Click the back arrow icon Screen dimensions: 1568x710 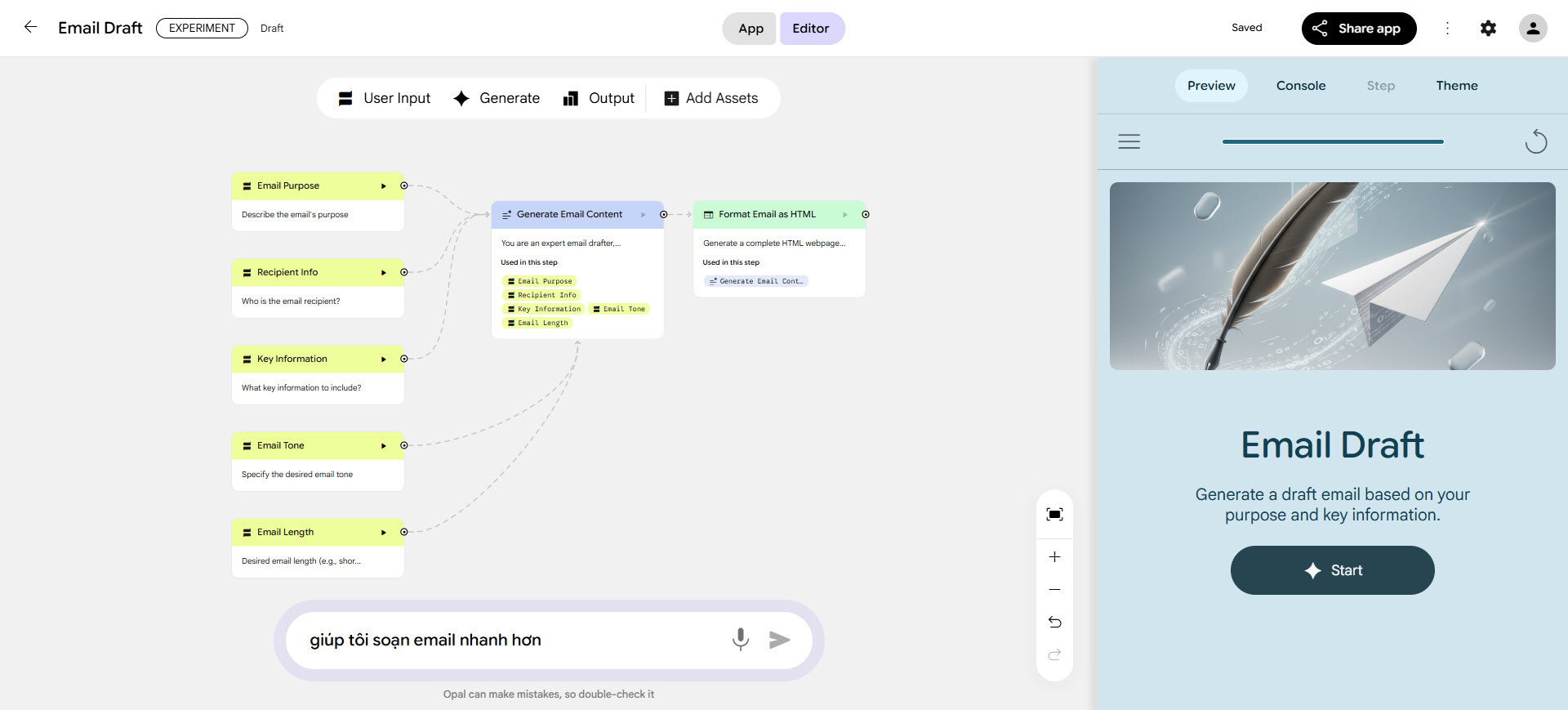click(30, 27)
